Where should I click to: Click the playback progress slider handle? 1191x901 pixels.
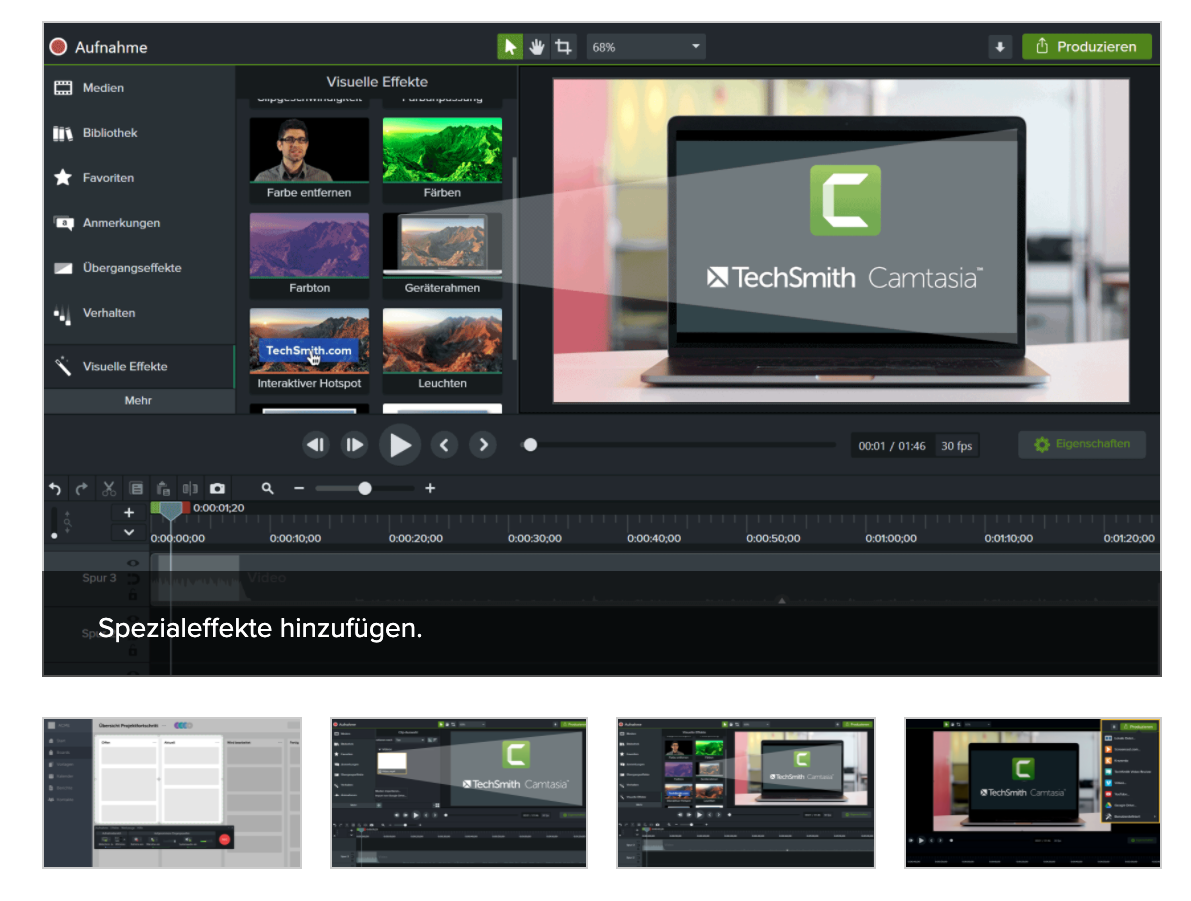530,445
